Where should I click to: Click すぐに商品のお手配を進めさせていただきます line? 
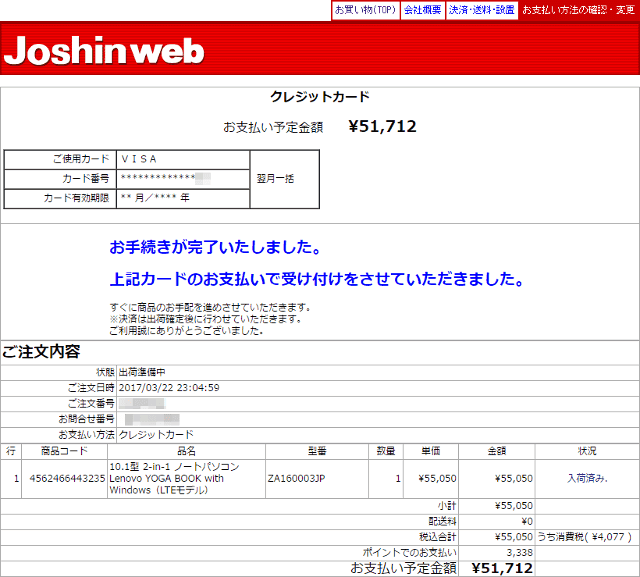point(210,307)
